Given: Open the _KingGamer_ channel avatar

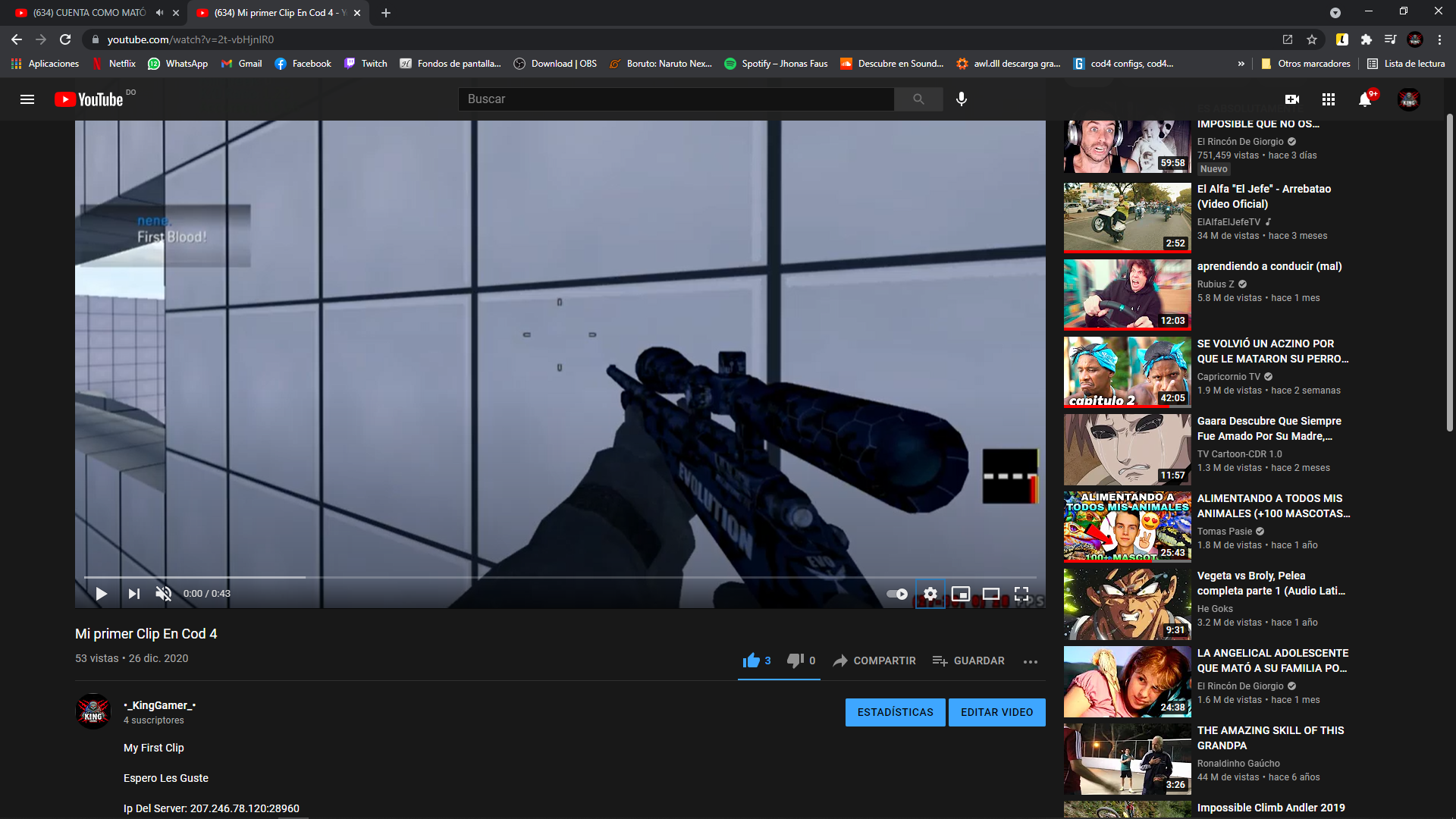Looking at the screenshot, I should tap(93, 711).
